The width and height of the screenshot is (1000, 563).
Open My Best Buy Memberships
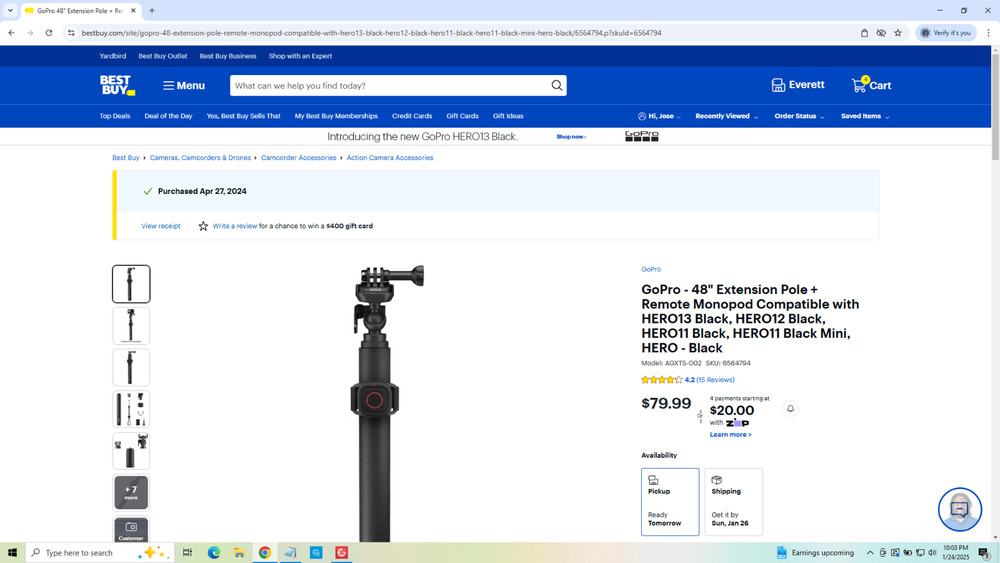[x=336, y=116]
